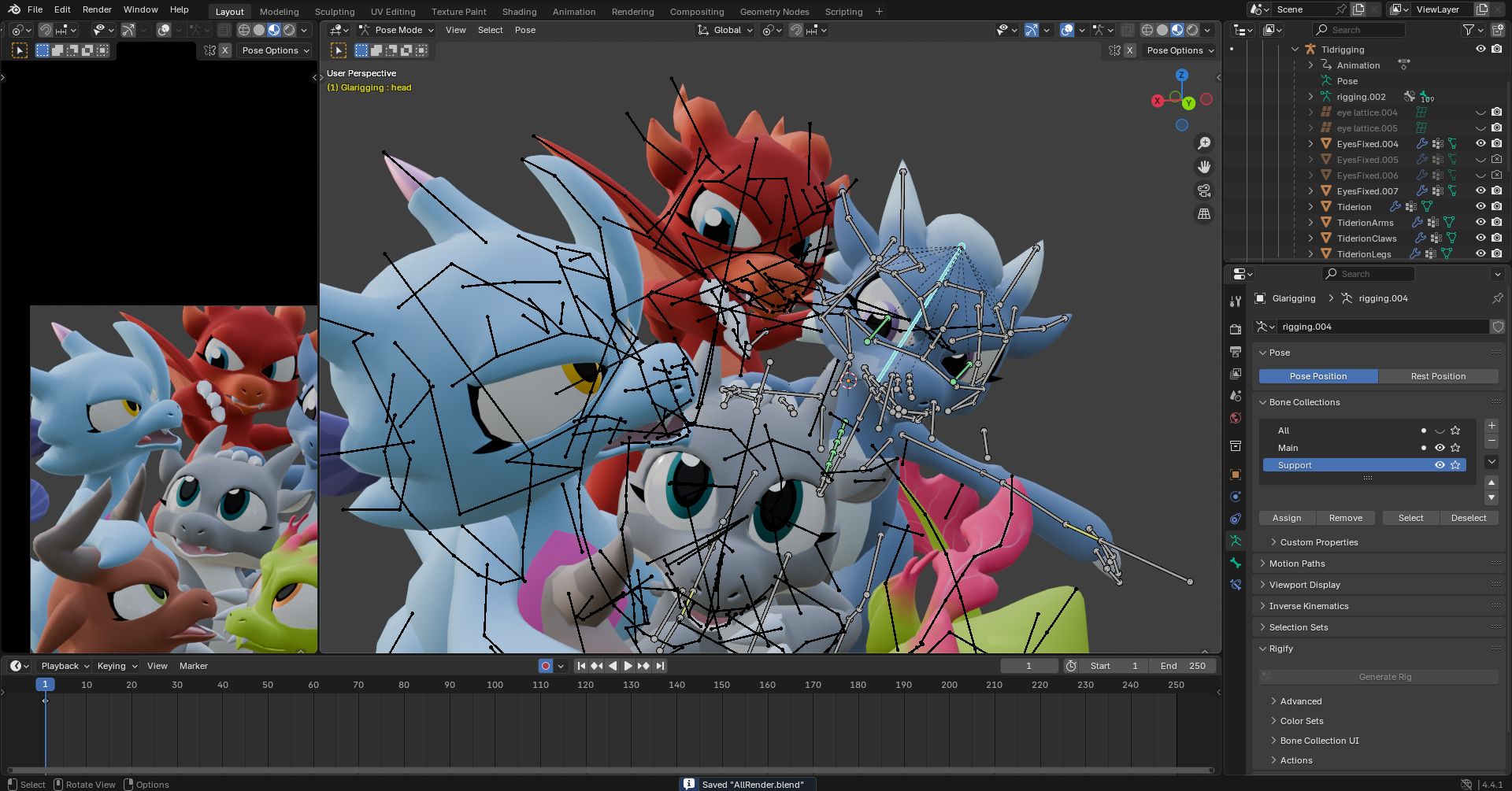Viewport: 1512px width, 791px height.
Task: Open Pose Mode dropdown in main viewport
Action: (396, 30)
